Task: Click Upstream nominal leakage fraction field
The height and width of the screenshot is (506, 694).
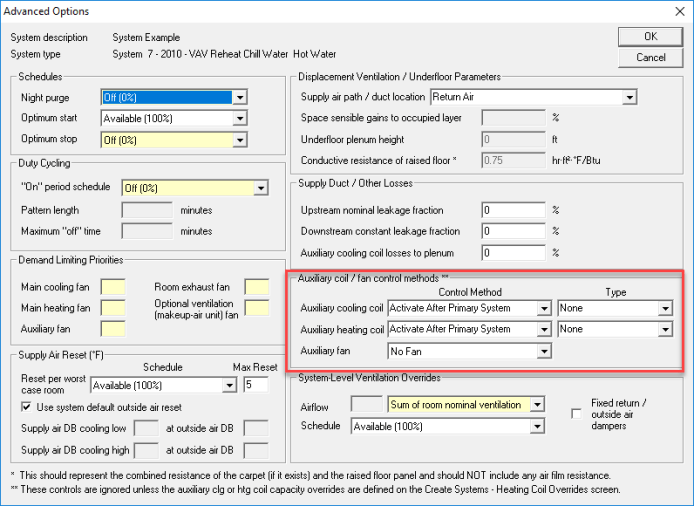Action: tap(513, 210)
